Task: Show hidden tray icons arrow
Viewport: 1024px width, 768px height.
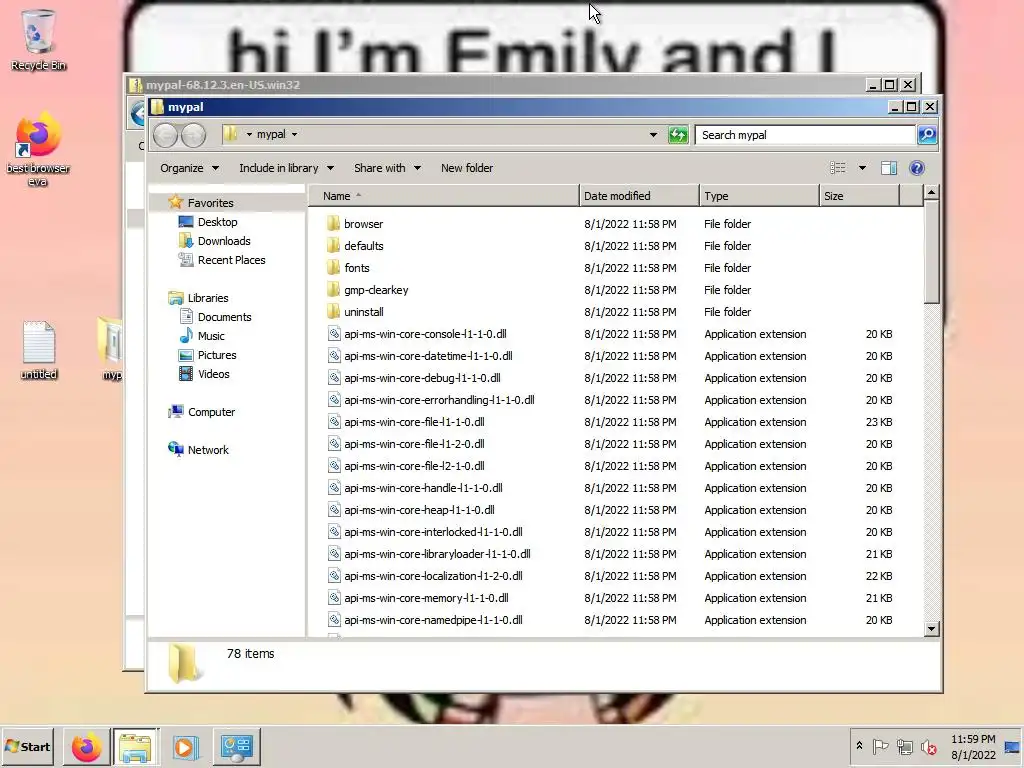Action: coord(859,746)
